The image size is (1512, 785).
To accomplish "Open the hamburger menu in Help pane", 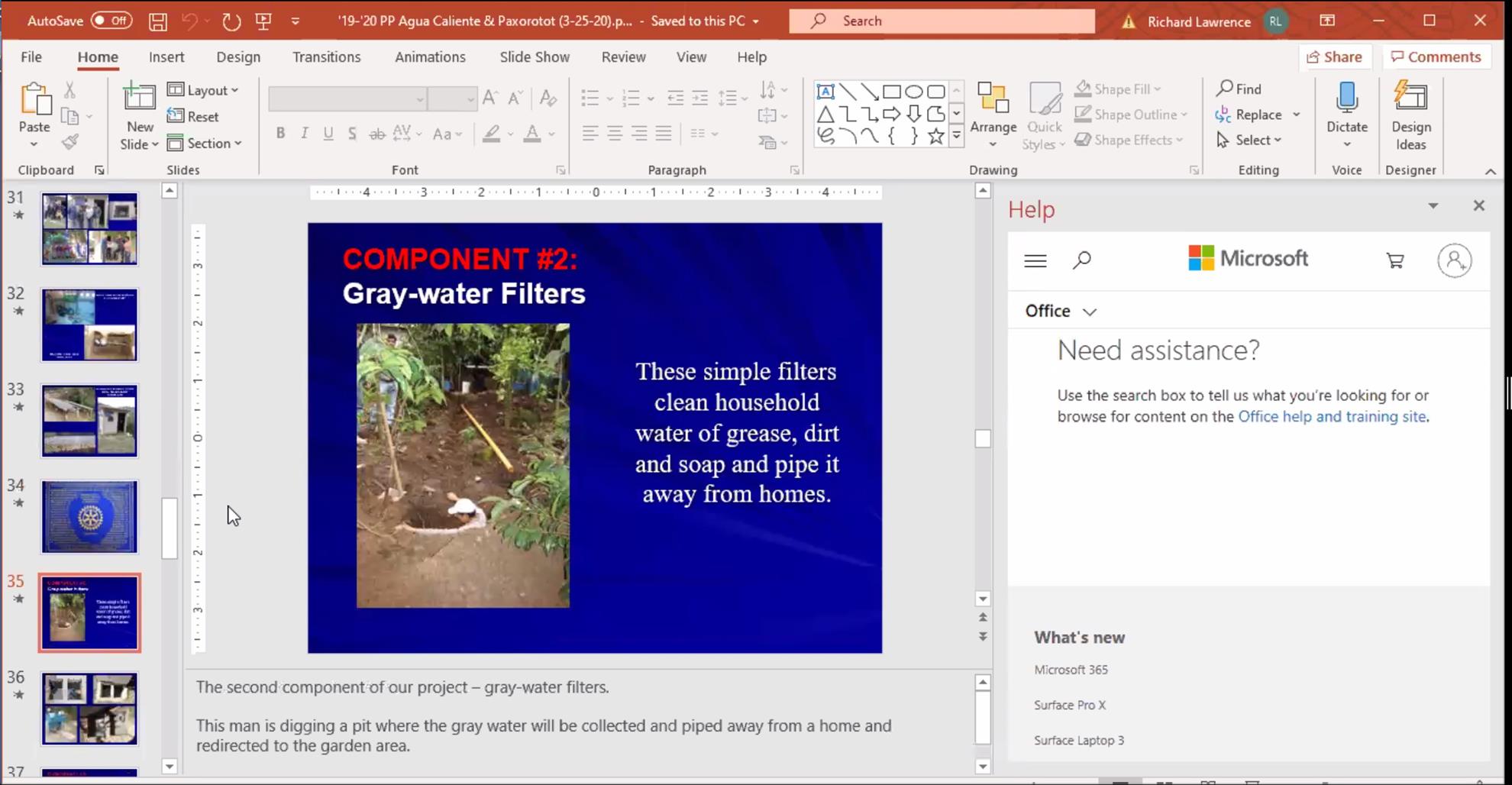I will [1035, 261].
